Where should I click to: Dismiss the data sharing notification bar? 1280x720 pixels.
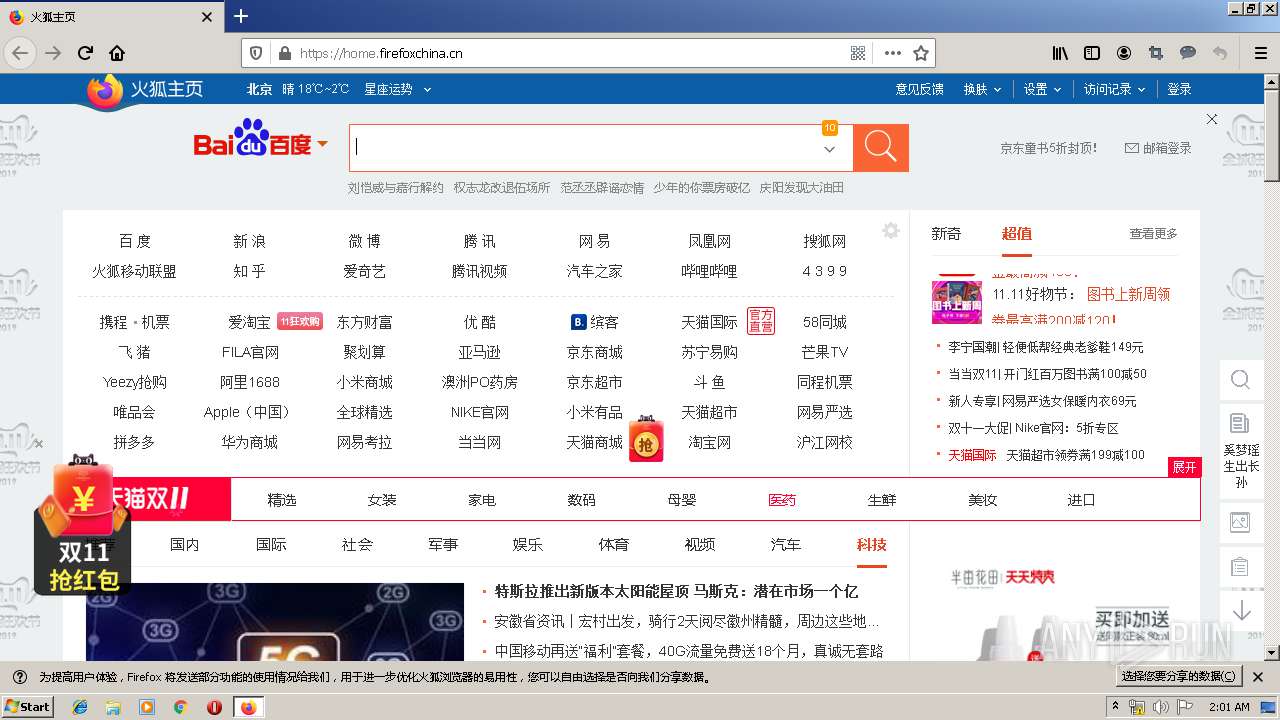(1258, 677)
